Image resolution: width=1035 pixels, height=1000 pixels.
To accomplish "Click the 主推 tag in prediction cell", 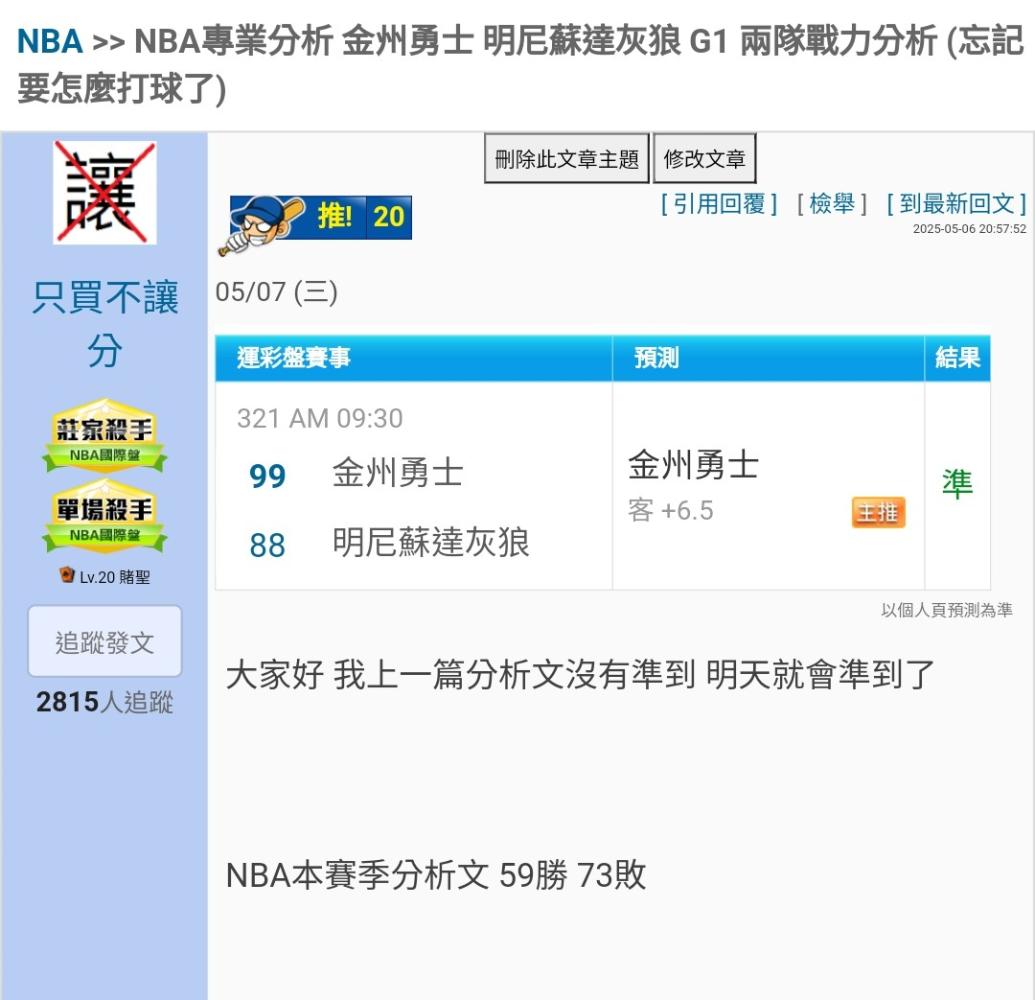I will [879, 513].
